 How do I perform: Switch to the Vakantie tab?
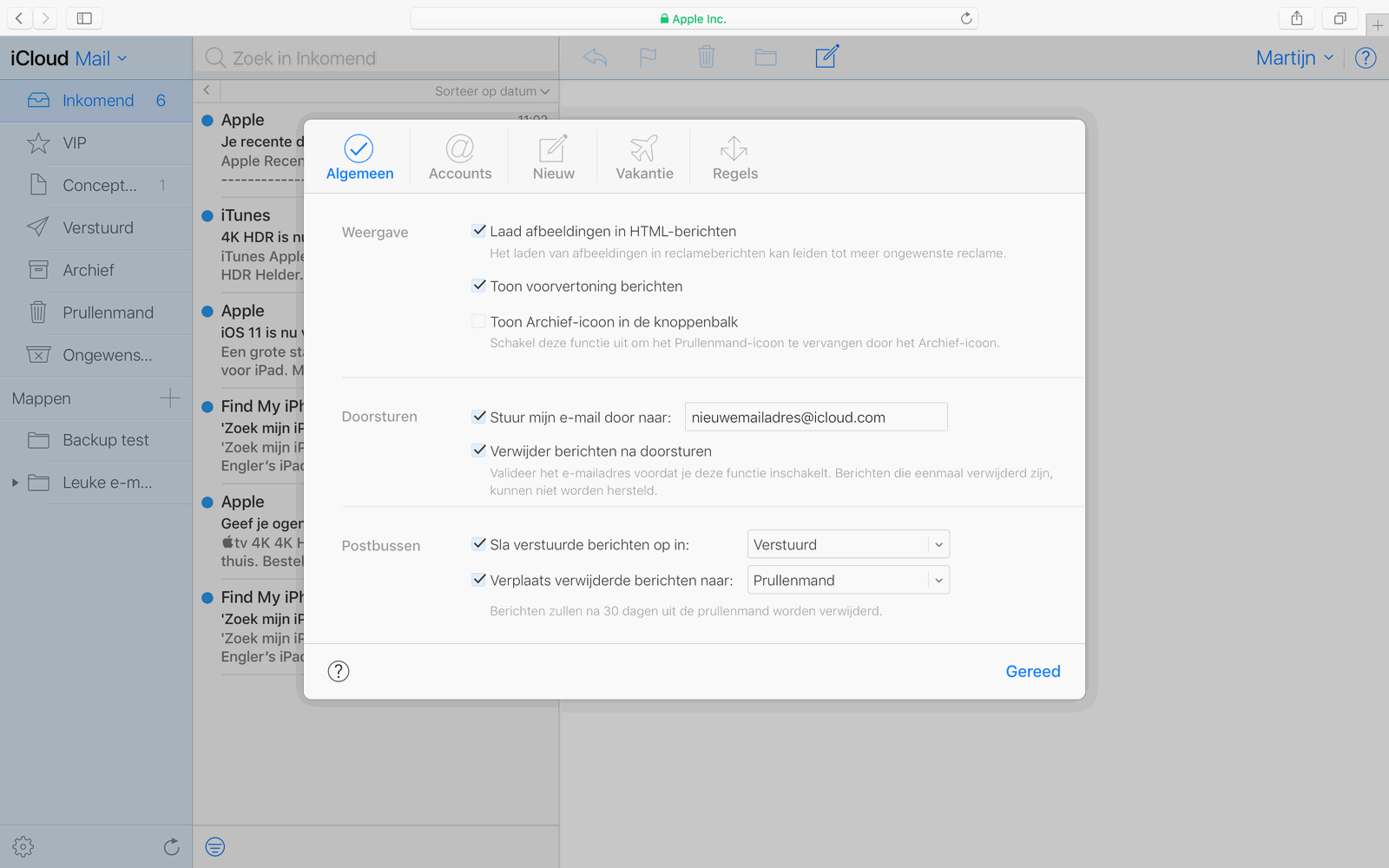click(x=644, y=157)
